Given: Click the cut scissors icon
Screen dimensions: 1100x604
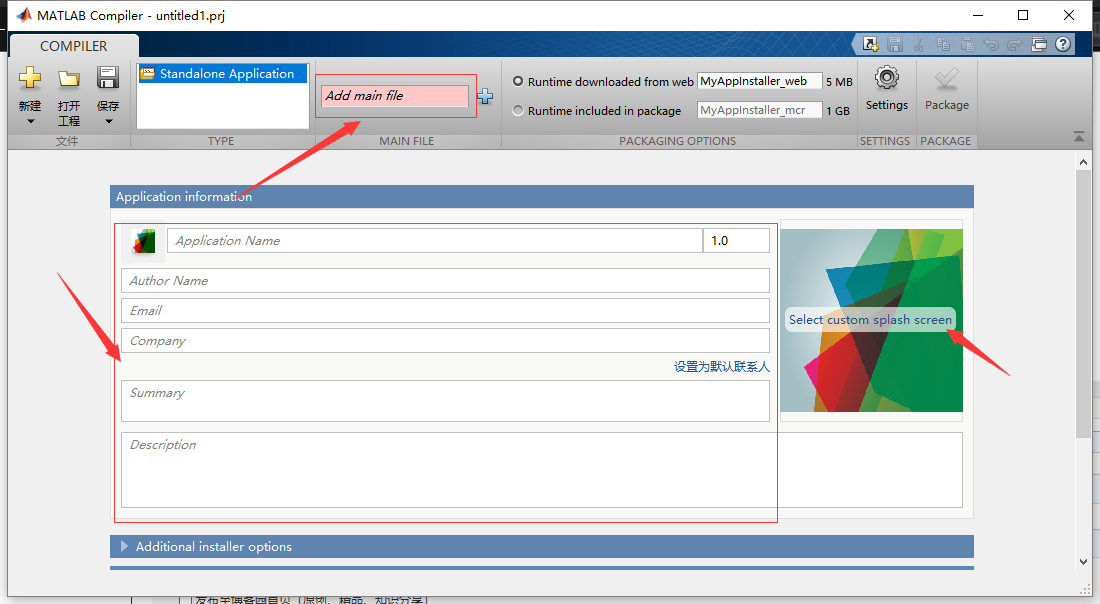Looking at the screenshot, I should pyautogui.click(x=918, y=45).
